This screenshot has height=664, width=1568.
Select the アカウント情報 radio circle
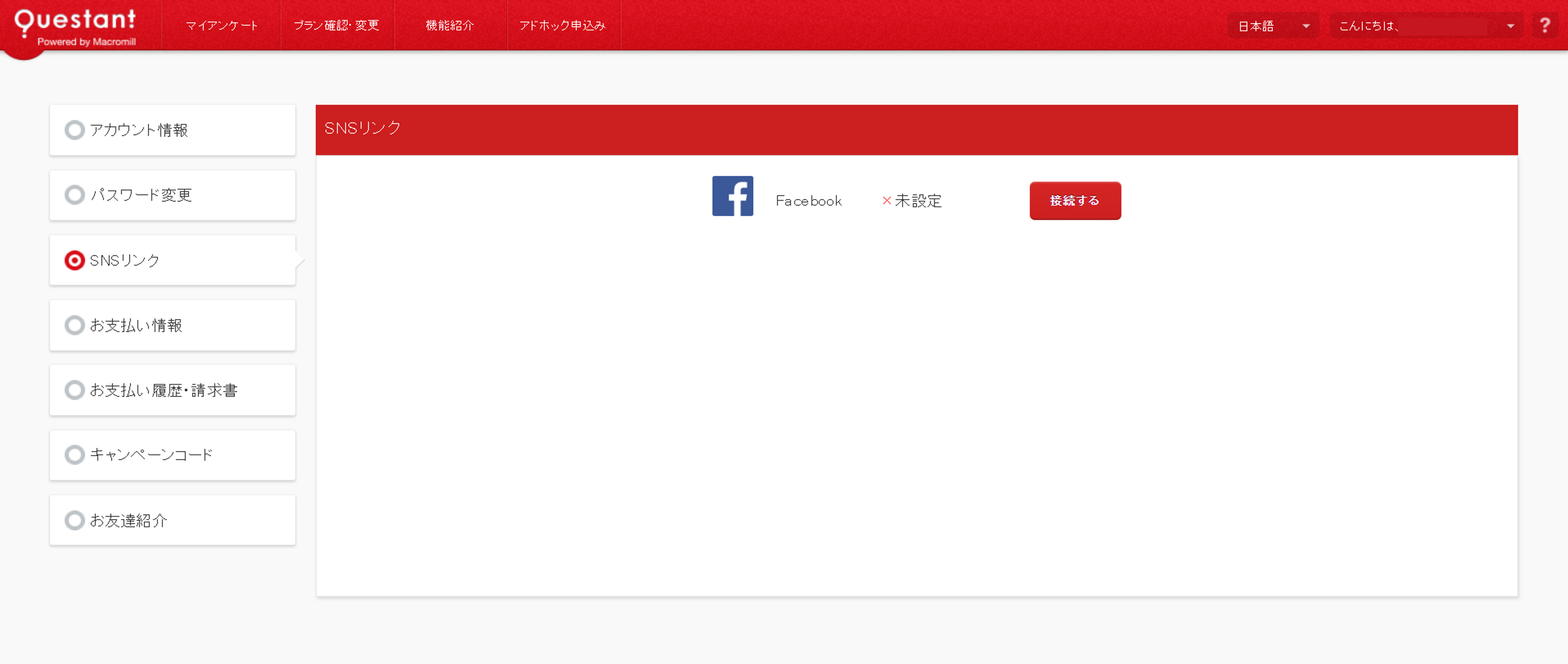point(74,130)
